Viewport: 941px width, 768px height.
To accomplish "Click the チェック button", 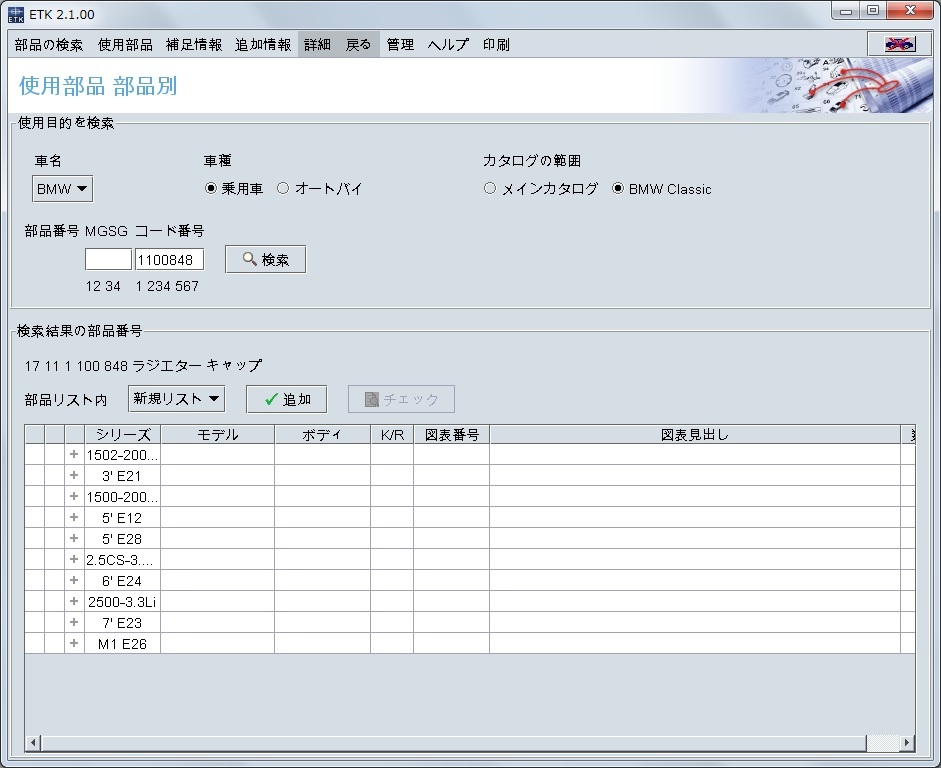I will pyautogui.click(x=401, y=399).
